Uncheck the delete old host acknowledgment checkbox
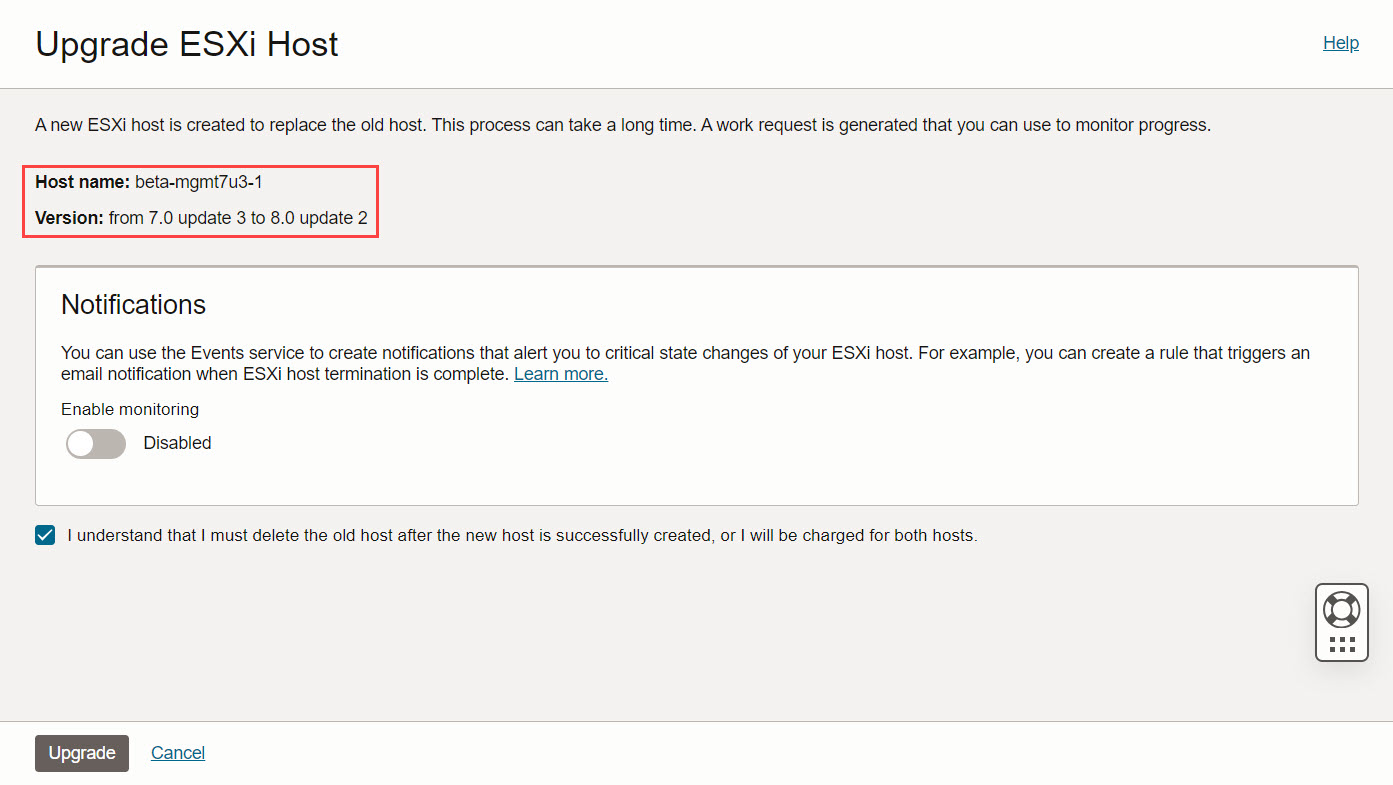This screenshot has height=785, width=1393. click(x=45, y=535)
